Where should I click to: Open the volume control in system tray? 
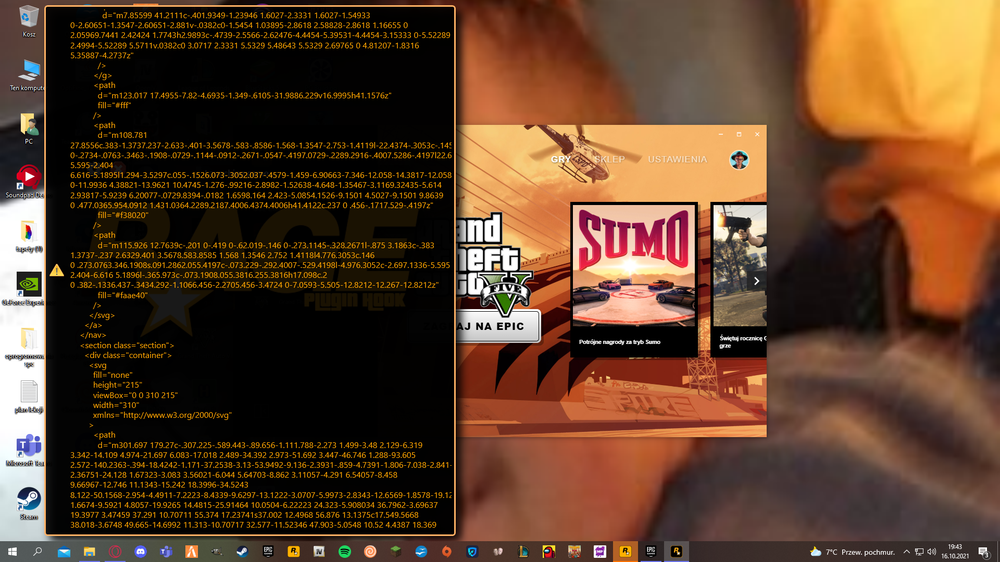pyautogui.click(x=932, y=552)
